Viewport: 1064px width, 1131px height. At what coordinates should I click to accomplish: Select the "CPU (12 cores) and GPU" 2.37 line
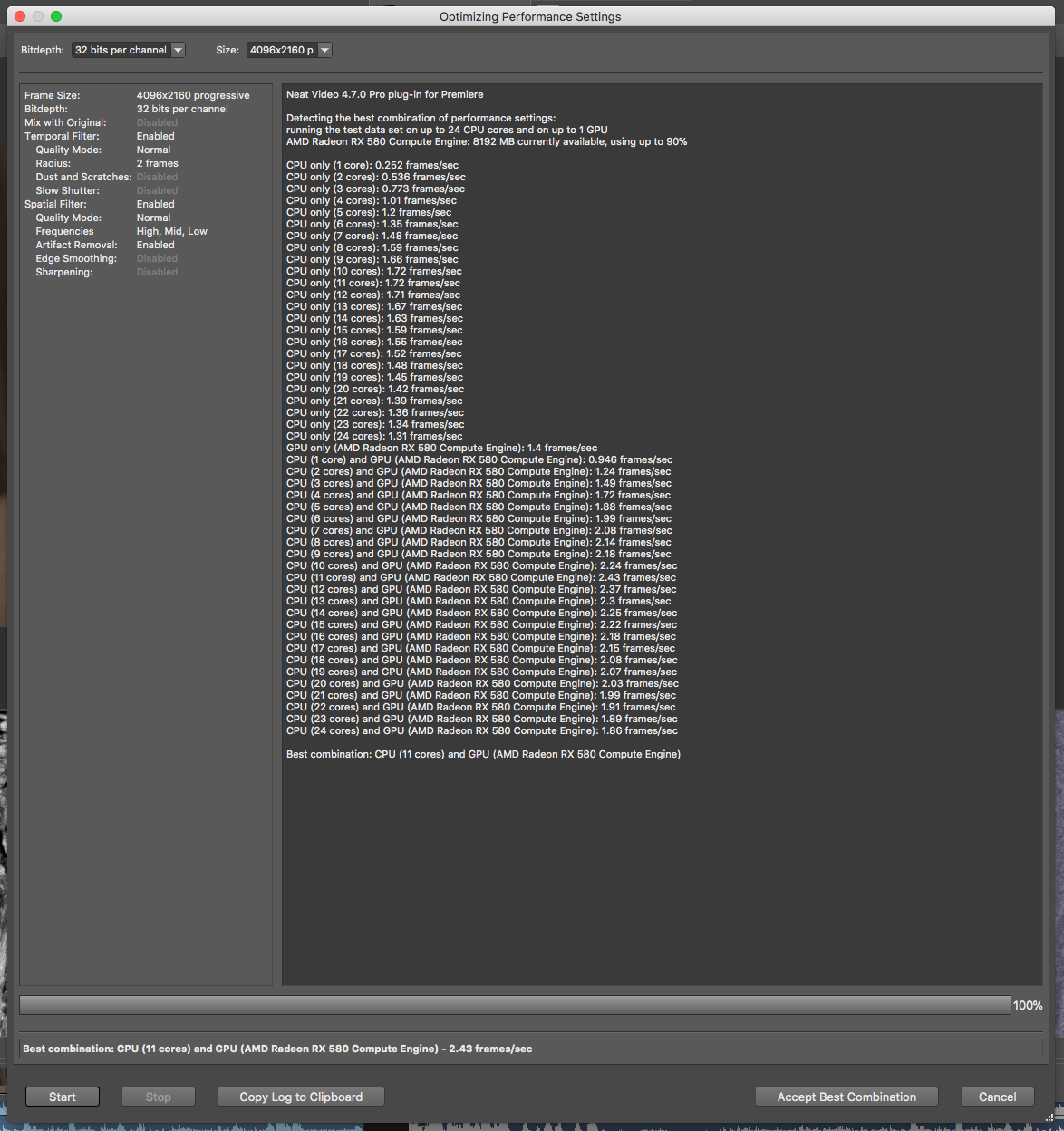[x=481, y=589]
